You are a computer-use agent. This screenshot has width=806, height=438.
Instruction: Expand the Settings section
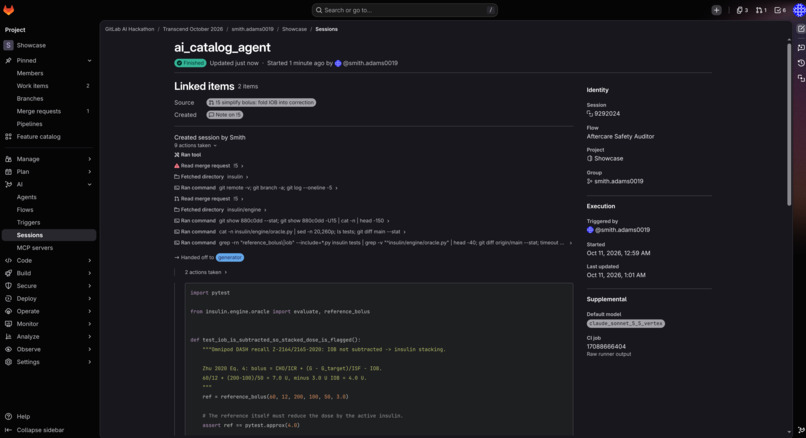pos(49,362)
